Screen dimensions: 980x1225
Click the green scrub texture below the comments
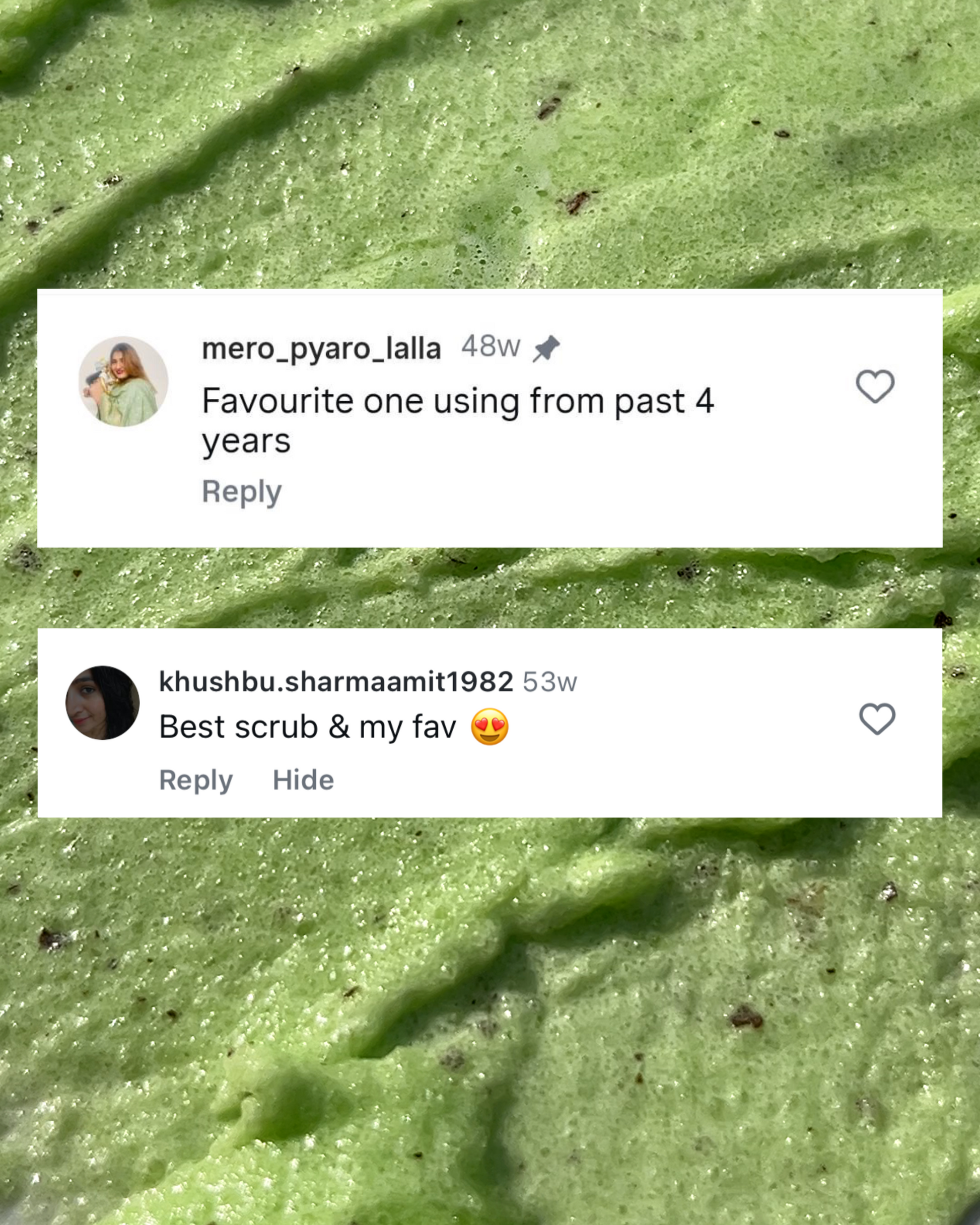point(490,1023)
